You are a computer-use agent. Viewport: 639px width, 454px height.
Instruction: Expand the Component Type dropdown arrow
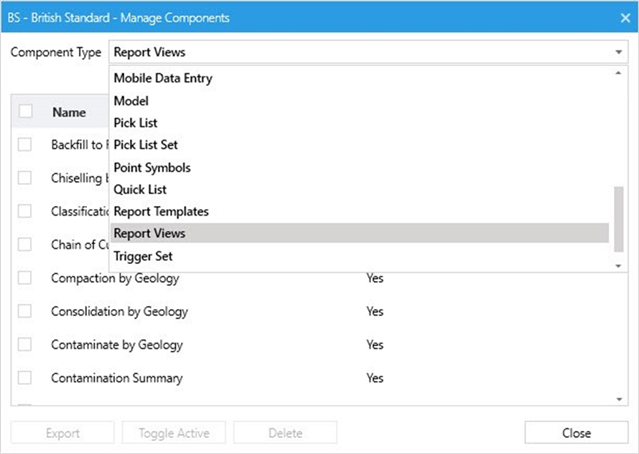click(x=619, y=52)
